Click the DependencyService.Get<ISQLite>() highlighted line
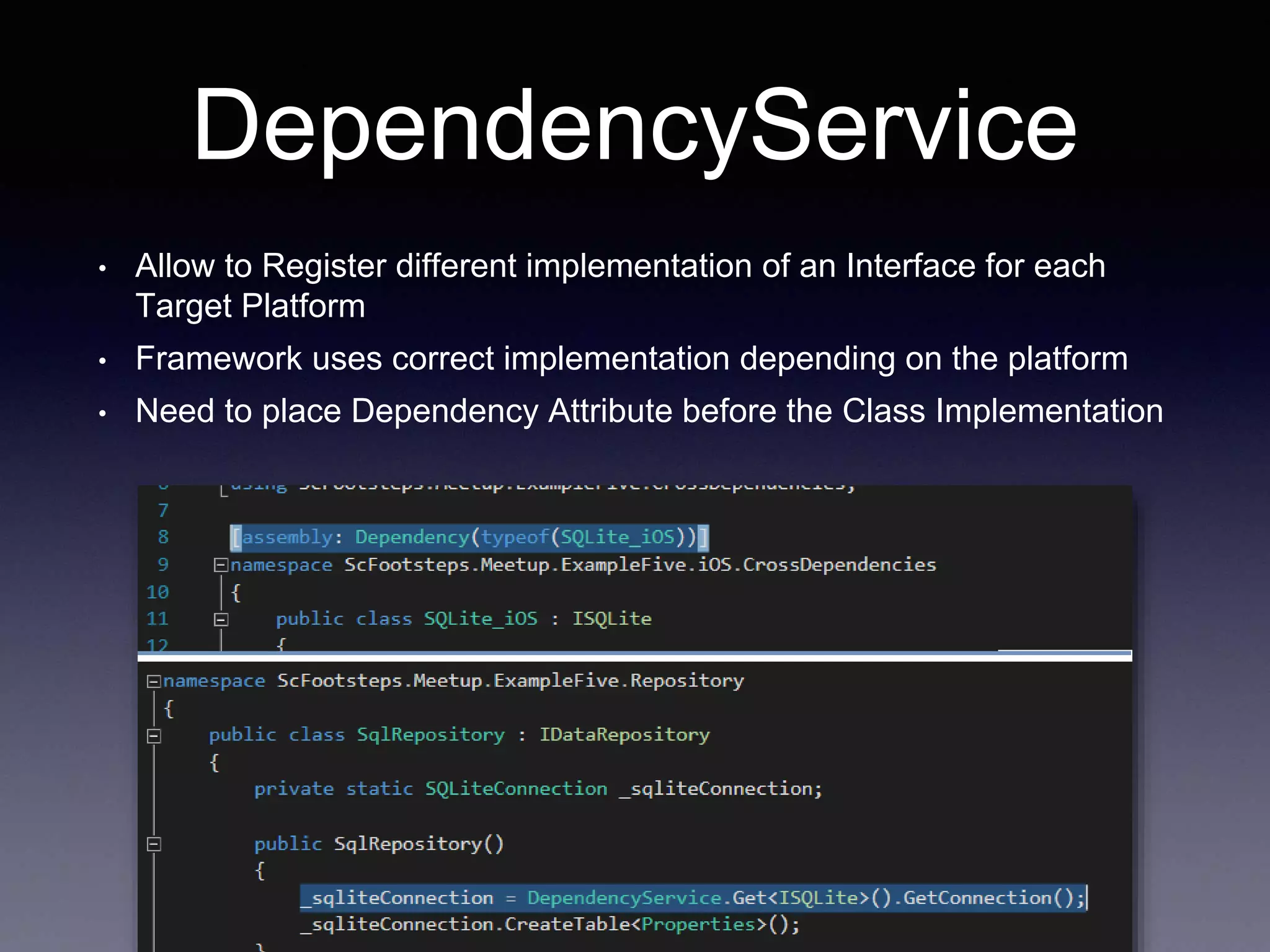Screen dimensions: 1270x952 pyautogui.click(x=693, y=898)
